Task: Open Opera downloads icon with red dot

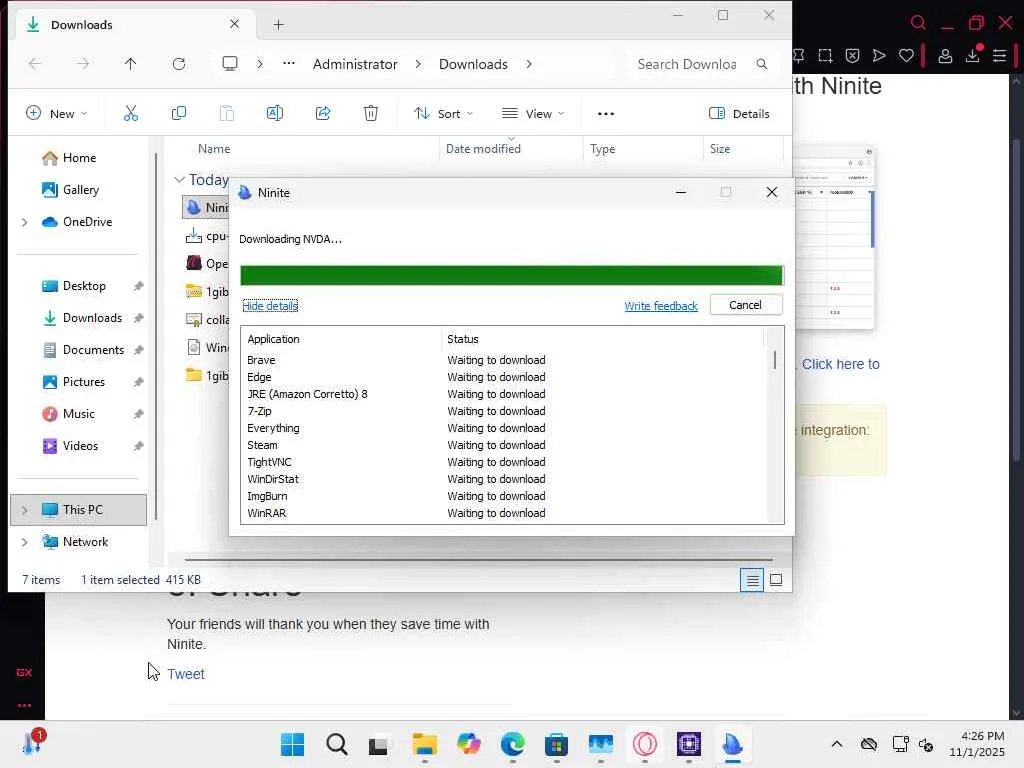Action: [973, 55]
